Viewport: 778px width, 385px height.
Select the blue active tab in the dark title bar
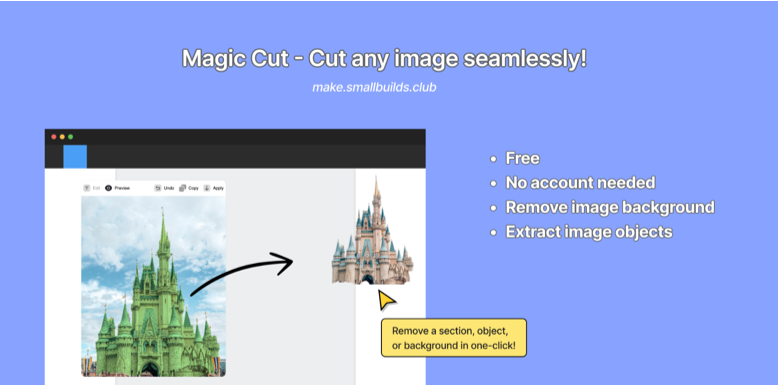point(75,157)
